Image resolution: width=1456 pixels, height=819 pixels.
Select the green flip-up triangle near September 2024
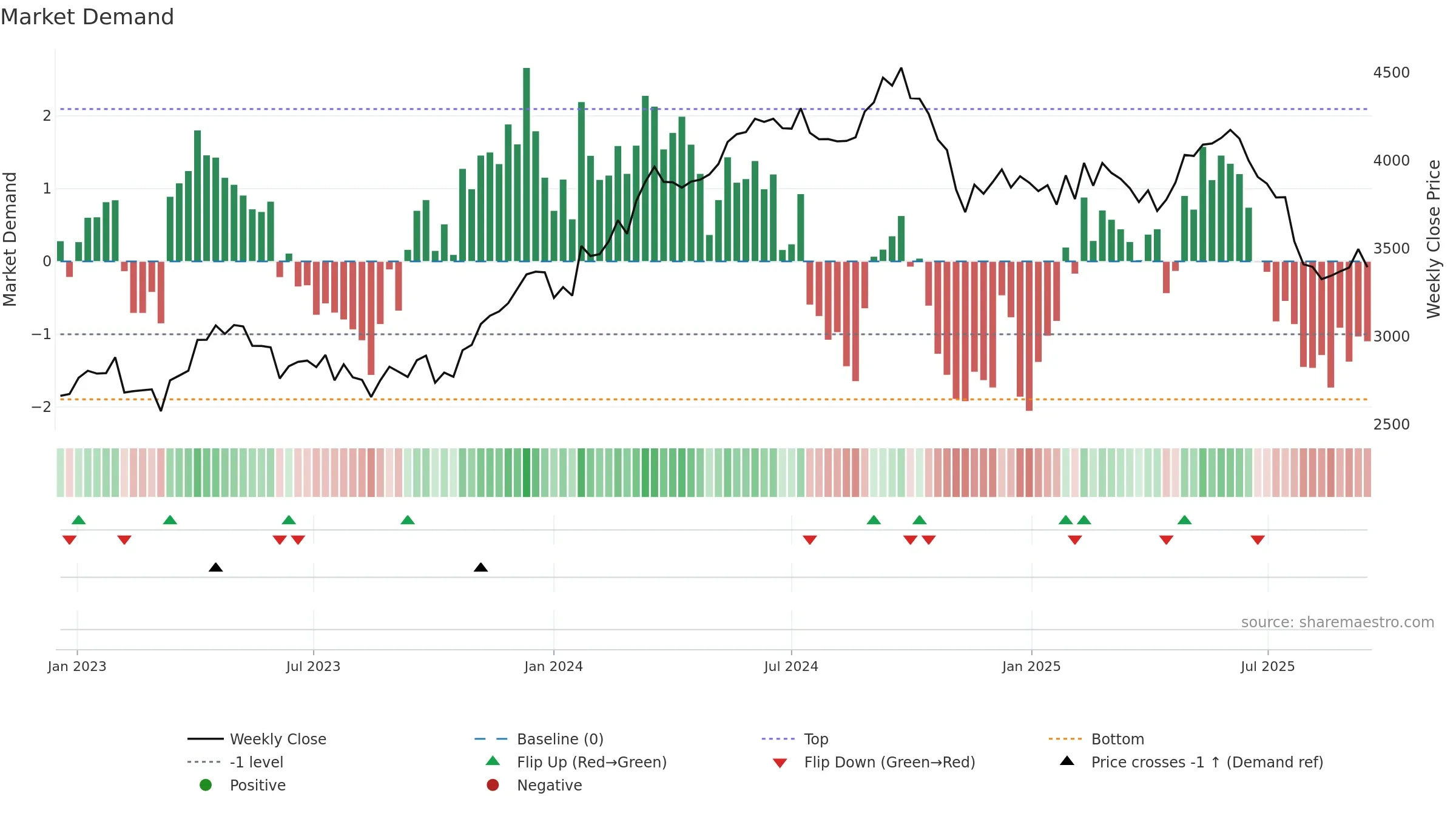point(874,520)
